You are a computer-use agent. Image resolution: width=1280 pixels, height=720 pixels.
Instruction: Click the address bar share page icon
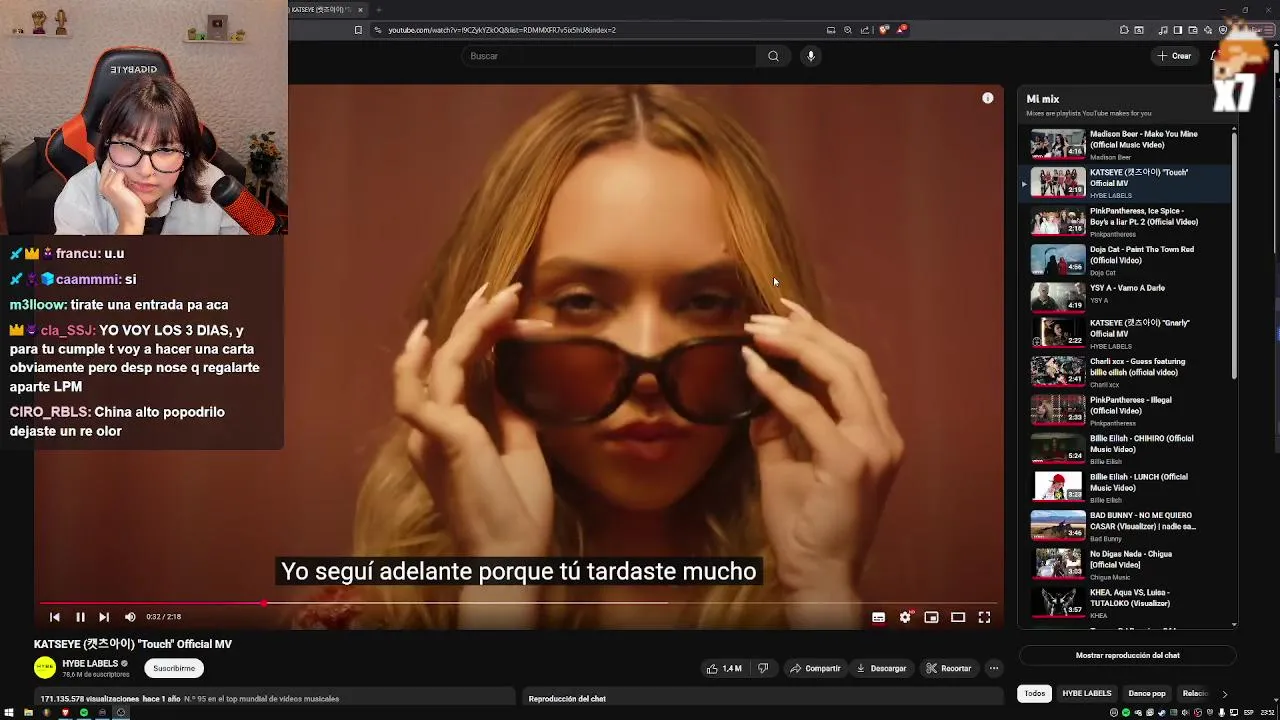tap(866, 30)
